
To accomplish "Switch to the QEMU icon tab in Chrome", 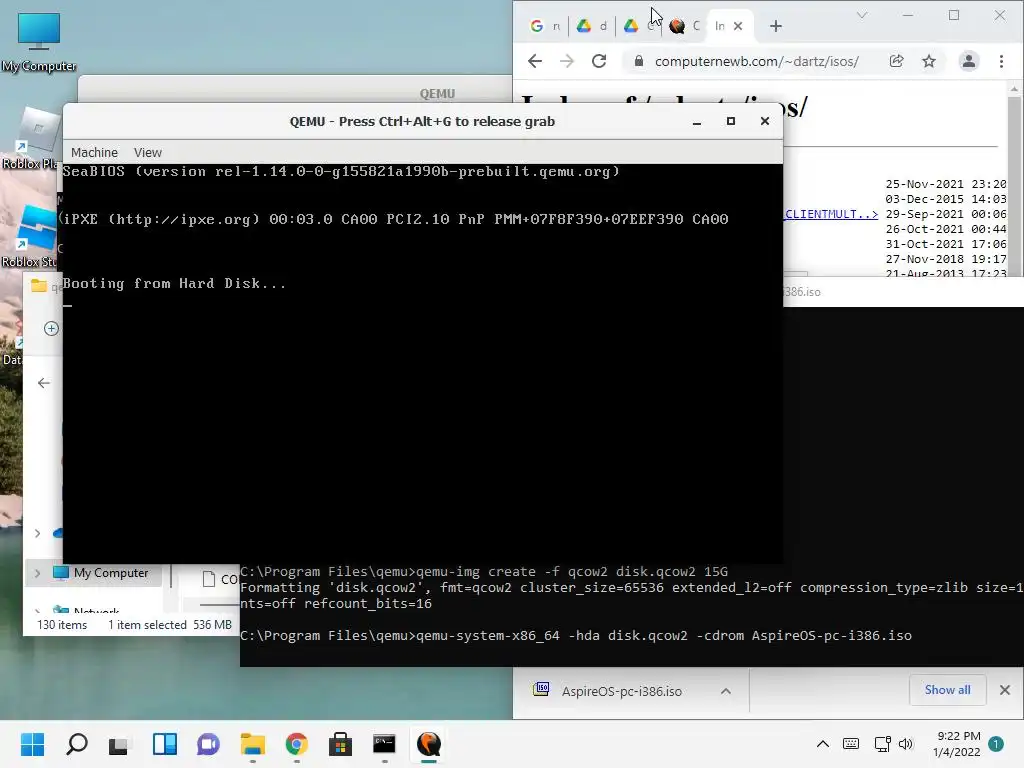I will [684, 26].
